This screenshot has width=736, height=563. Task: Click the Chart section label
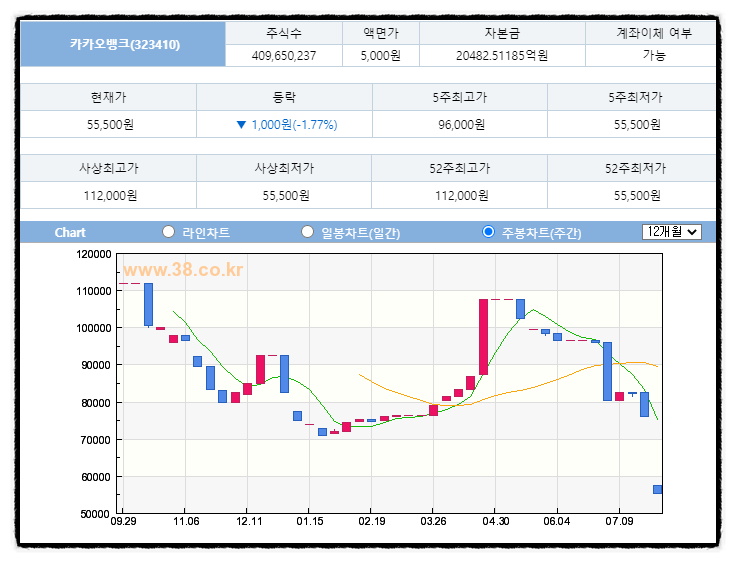[x=70, y=232]
